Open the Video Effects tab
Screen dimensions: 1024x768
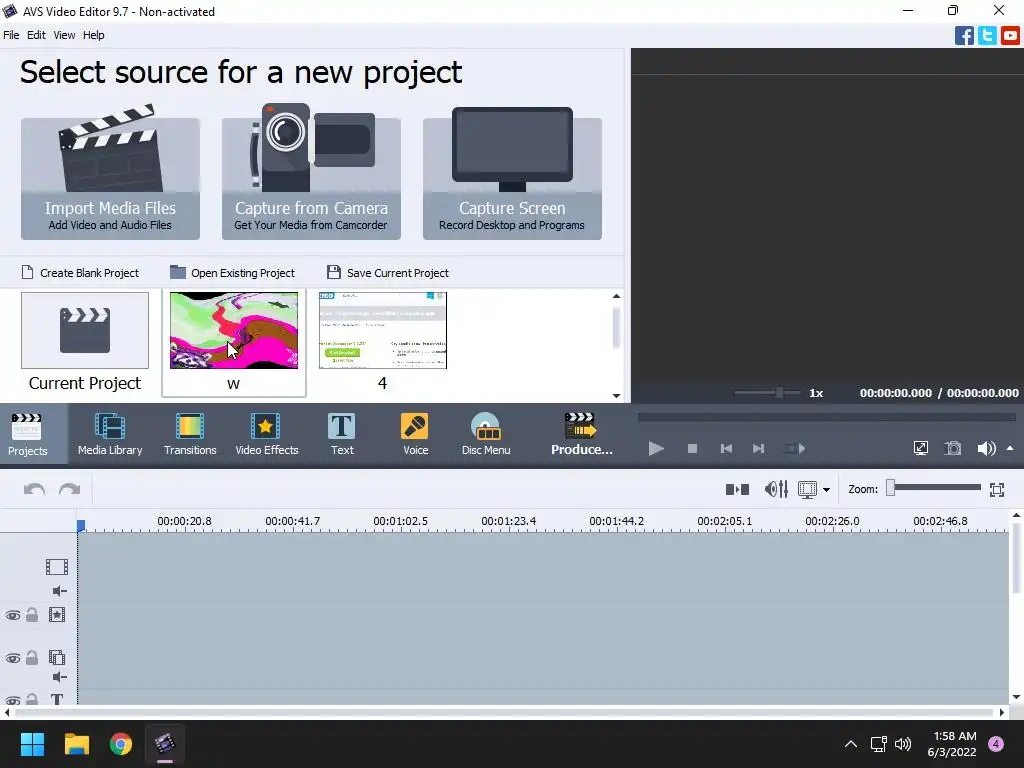[x=266, y=434]
